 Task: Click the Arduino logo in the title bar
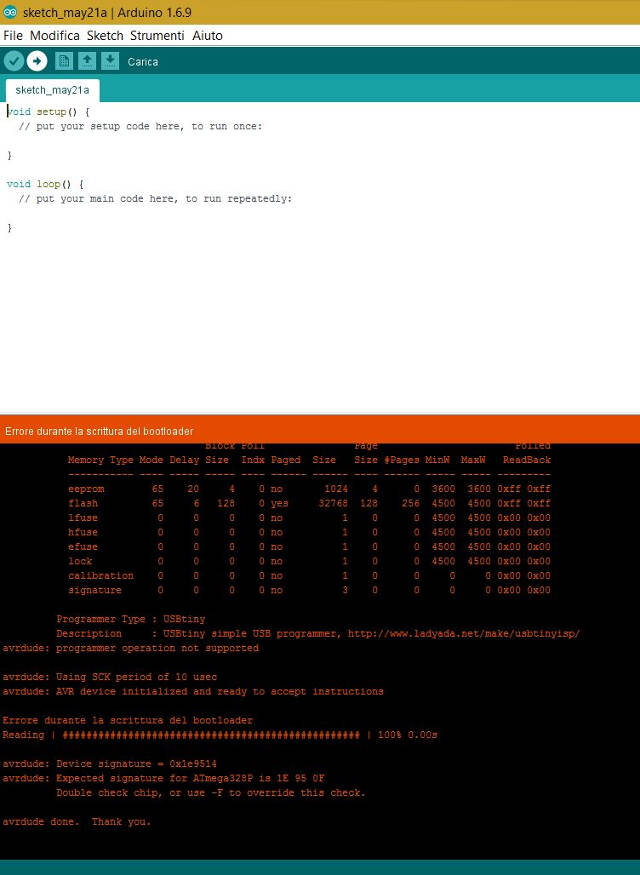(x=10, y=12)
